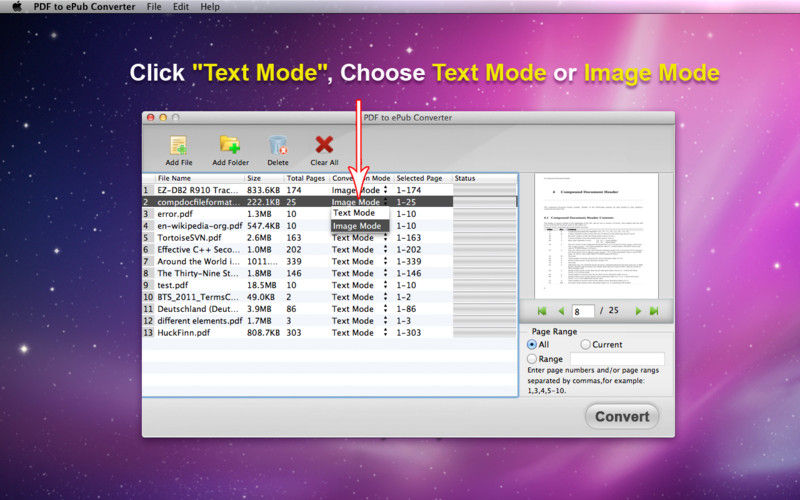Select the compdocfileformat file row
The image size is (800, 500).
point(330,202)
